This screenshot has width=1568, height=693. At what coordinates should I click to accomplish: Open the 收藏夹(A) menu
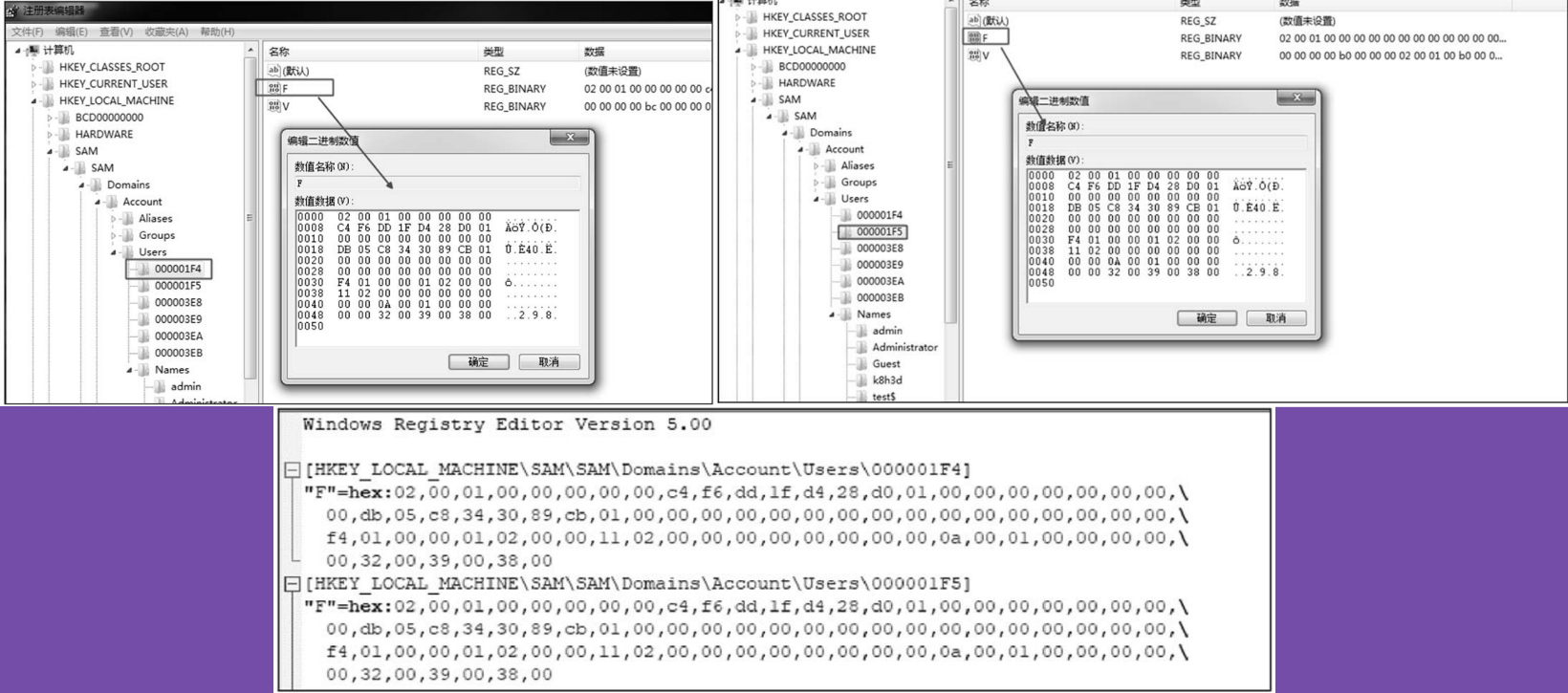click(x=166, y=32)
